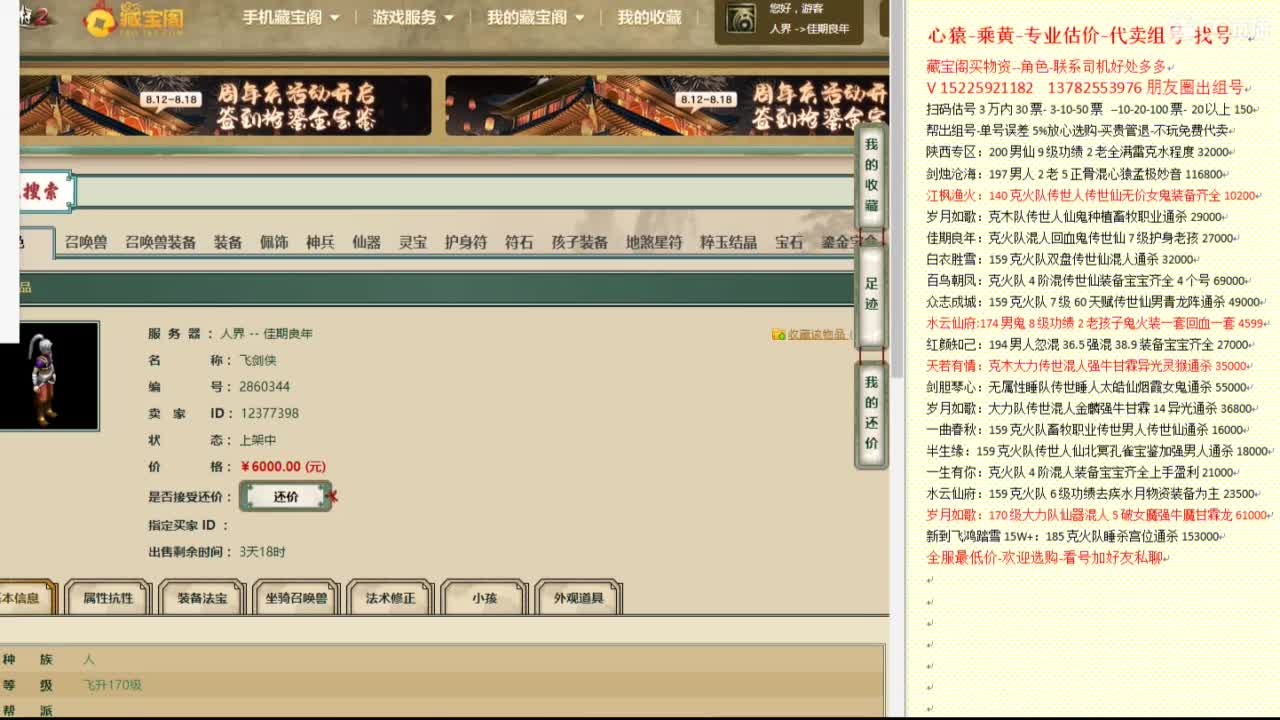Go to 我的收藏 in the top navigation
Image resolution: width=1280 pixels, height=720 pixels.
point(649,17)
